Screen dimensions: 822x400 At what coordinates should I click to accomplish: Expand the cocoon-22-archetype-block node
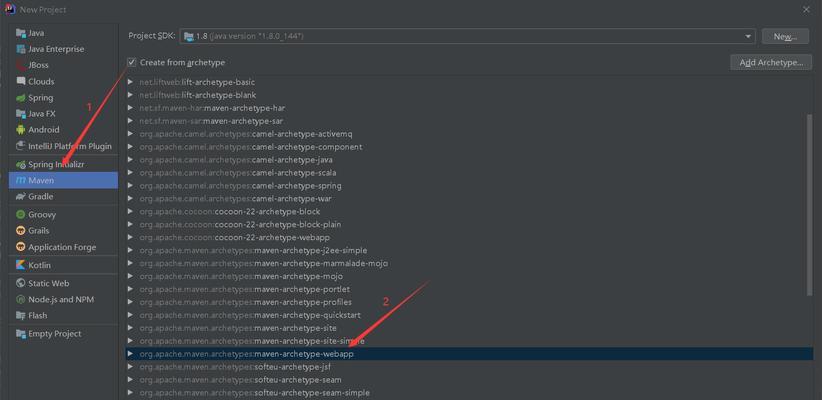(x=130, y=212)
